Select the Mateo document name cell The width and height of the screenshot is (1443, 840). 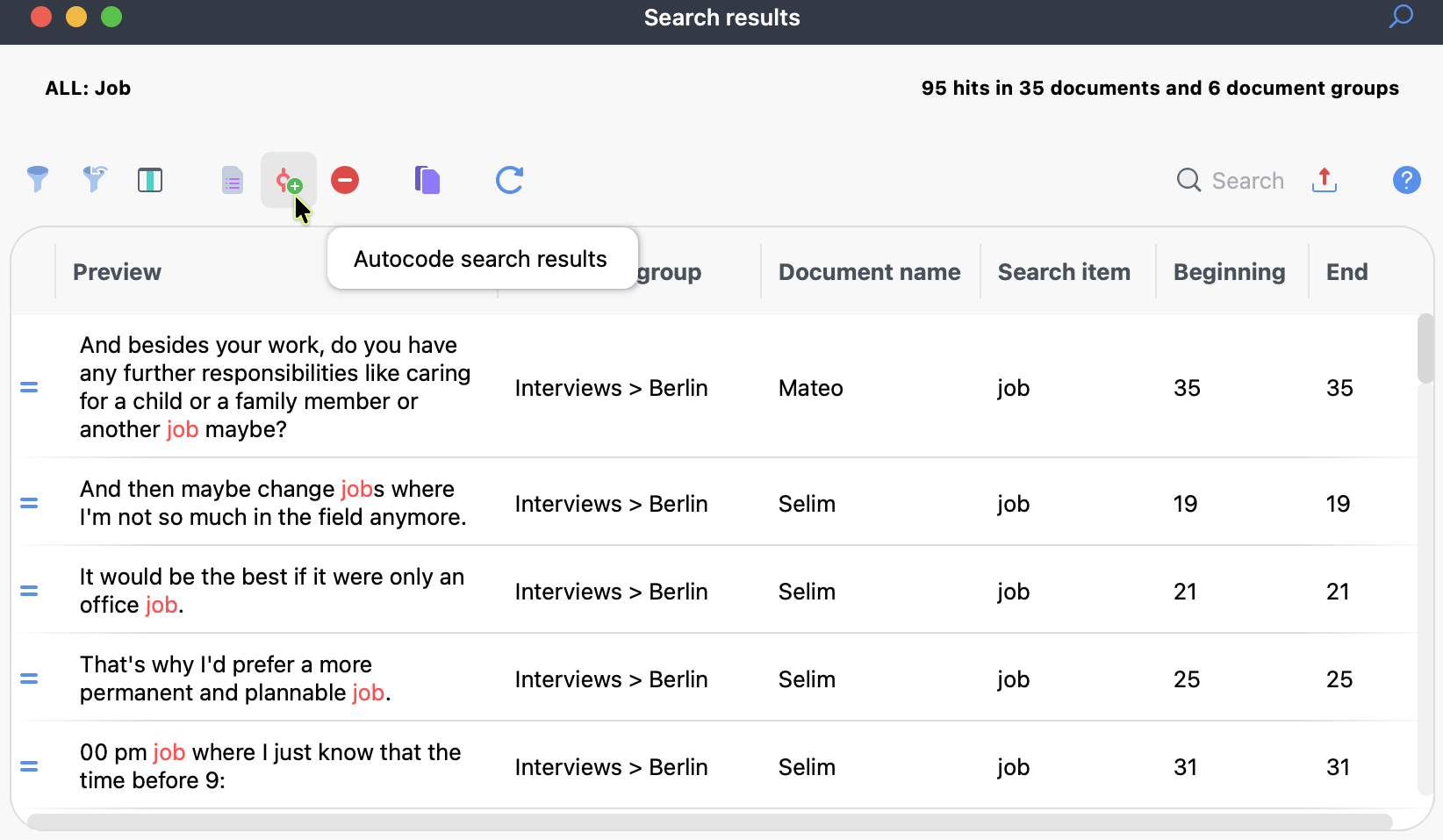[x=810, y=388]
